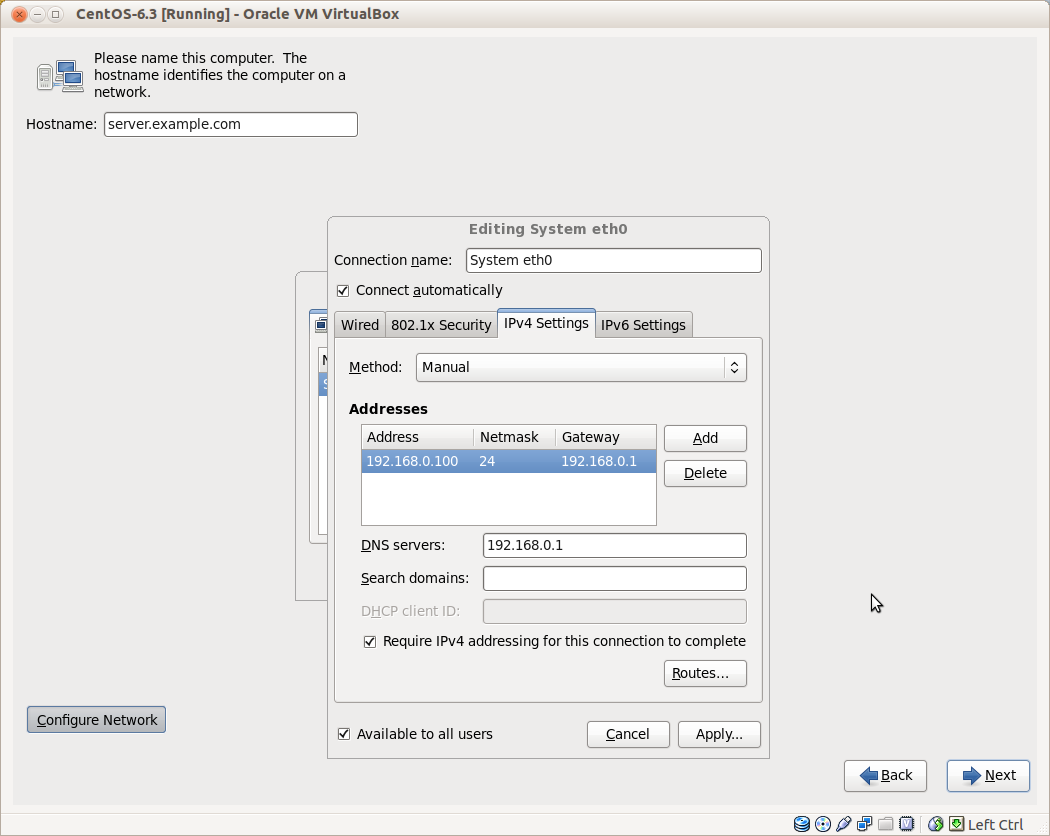Open the Method dropdown set to Manual
Image resolution: width=1050 pixels, height=836 pixels.
(x=581, y=367)
